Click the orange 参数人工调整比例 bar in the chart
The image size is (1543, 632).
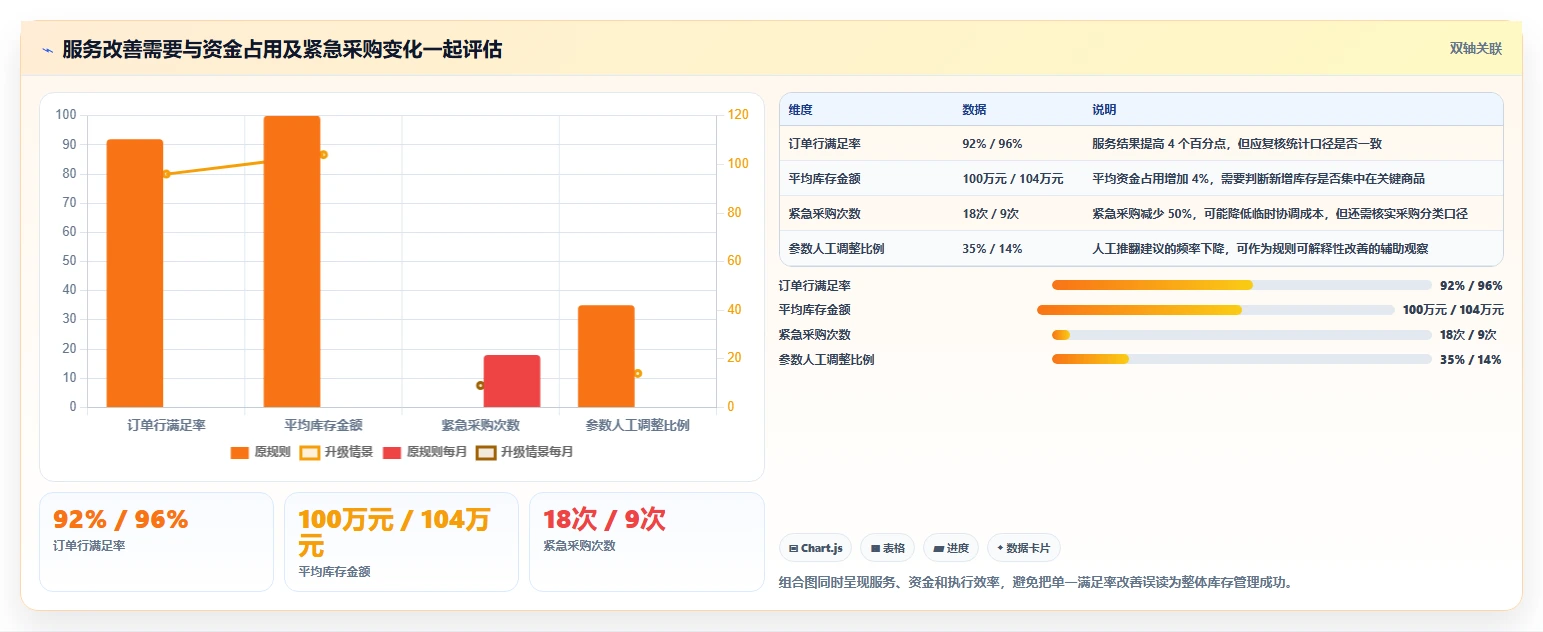point(606,356)
